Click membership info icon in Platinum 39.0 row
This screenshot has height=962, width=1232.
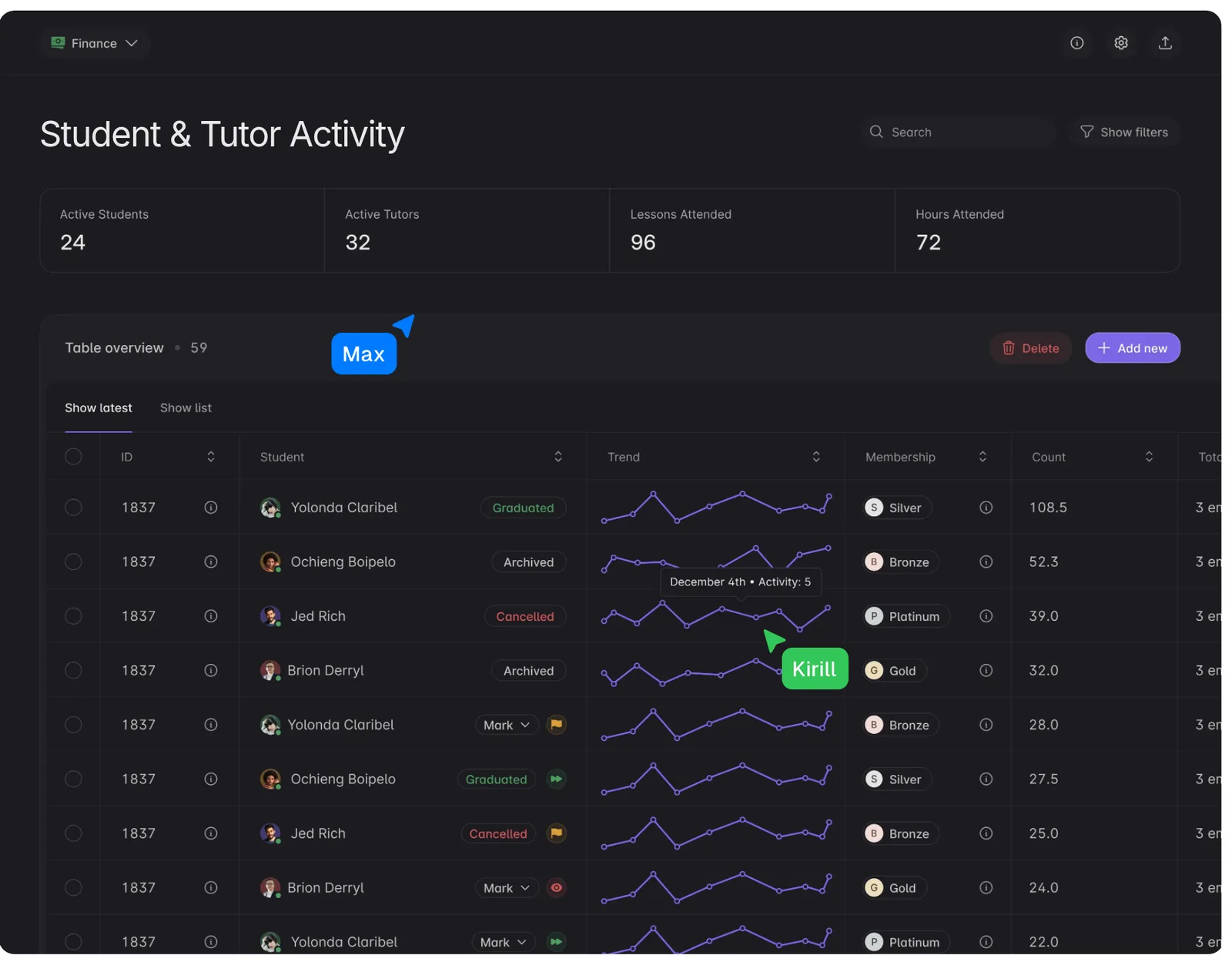click(x=986, y=616)
